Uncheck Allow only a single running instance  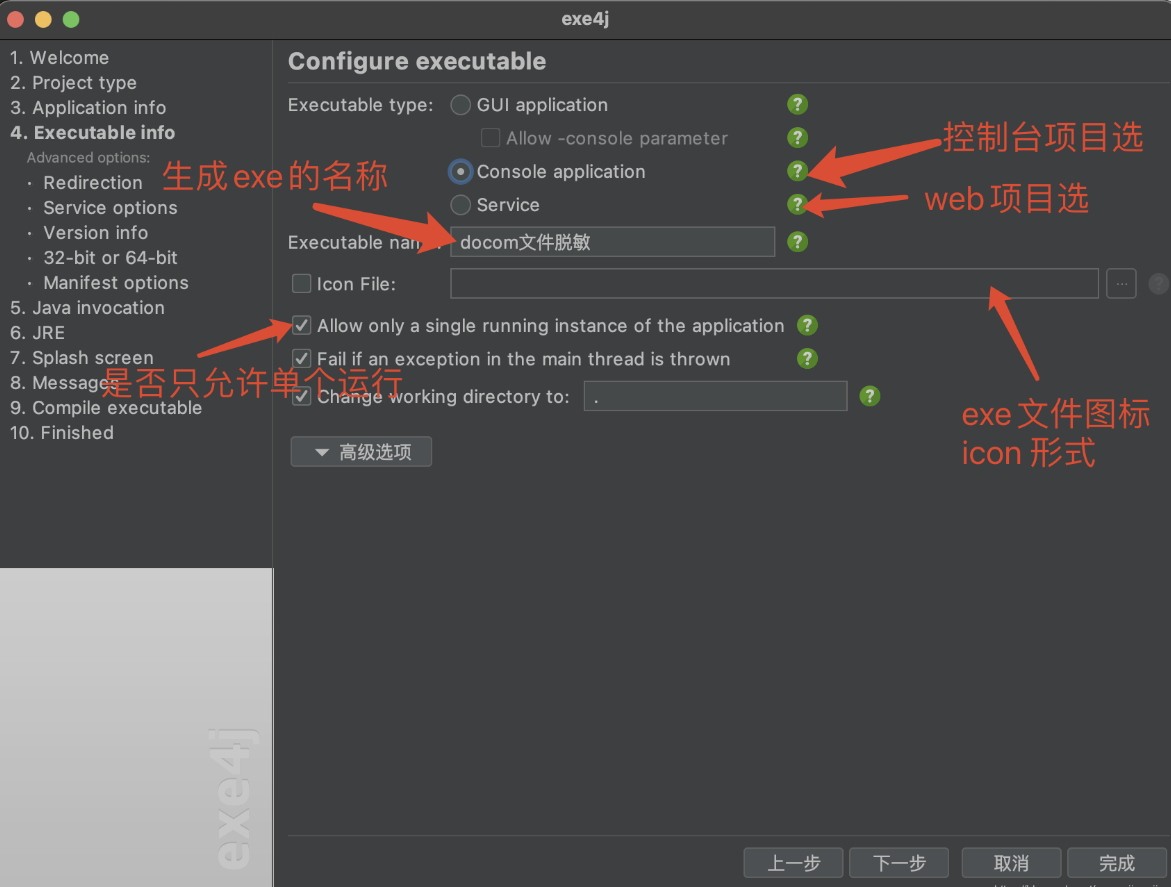pyautogui.click(x=301, y=325)
